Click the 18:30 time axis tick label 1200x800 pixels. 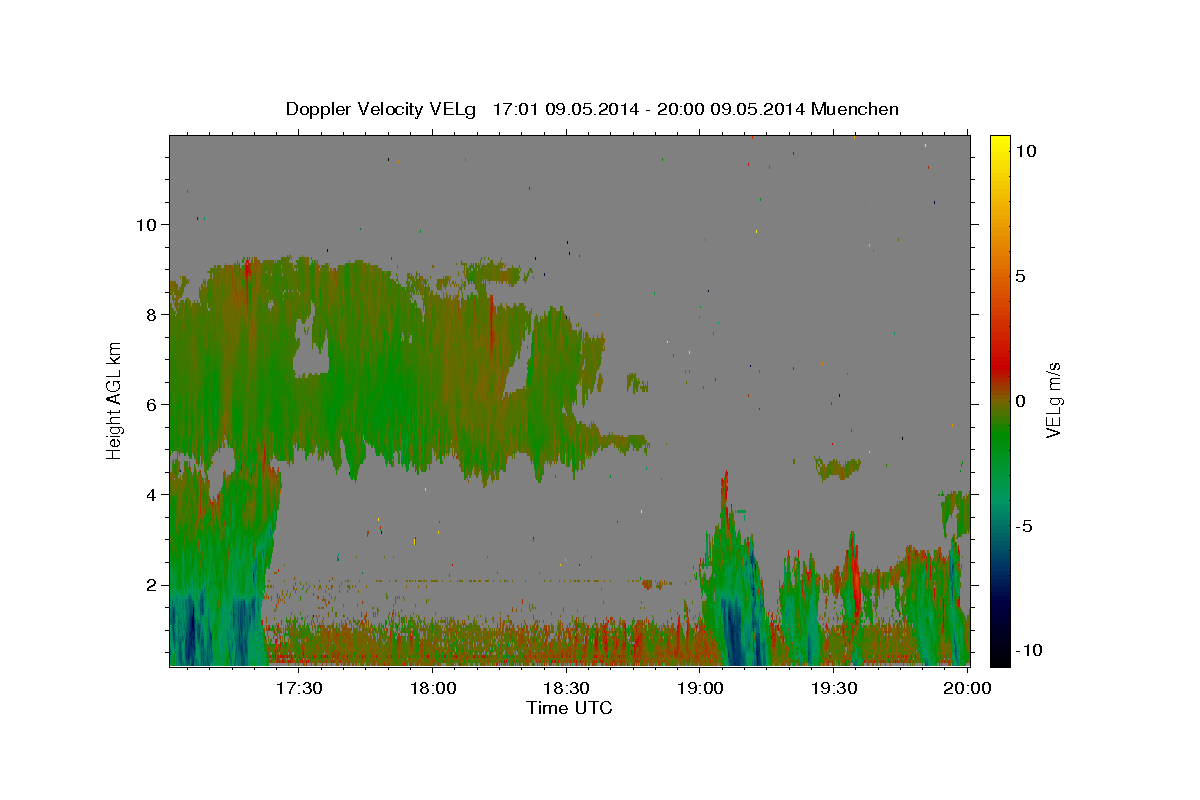click(567, 688)
